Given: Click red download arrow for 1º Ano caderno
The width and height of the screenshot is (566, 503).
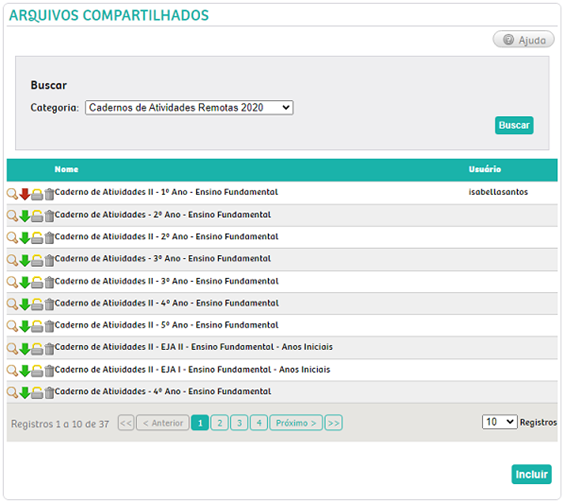Looking at the screenshot, I should pos(25,194).
